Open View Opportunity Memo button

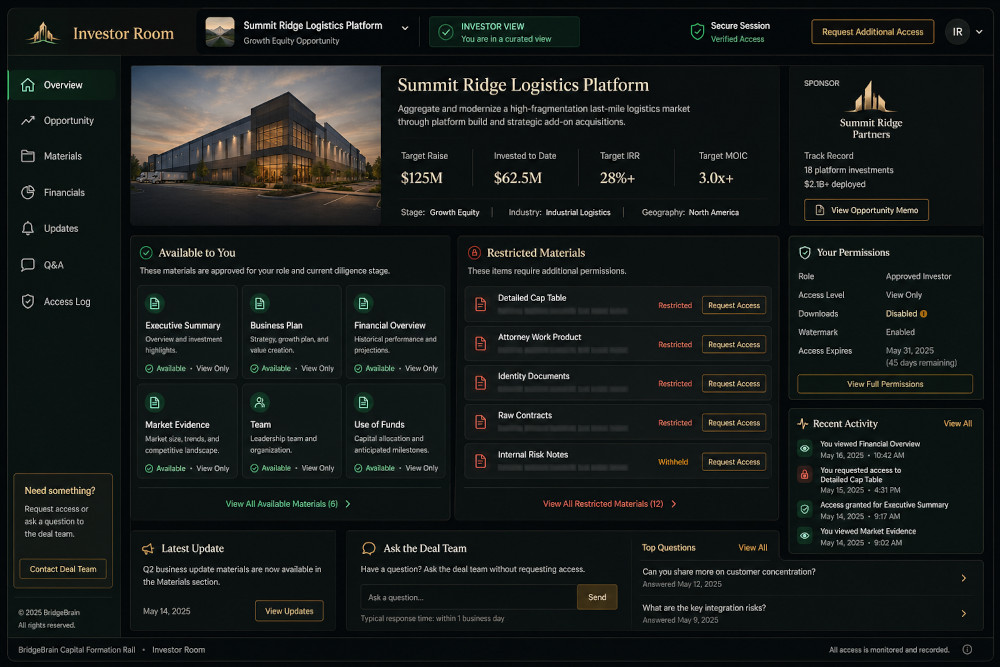pos(866,210)
